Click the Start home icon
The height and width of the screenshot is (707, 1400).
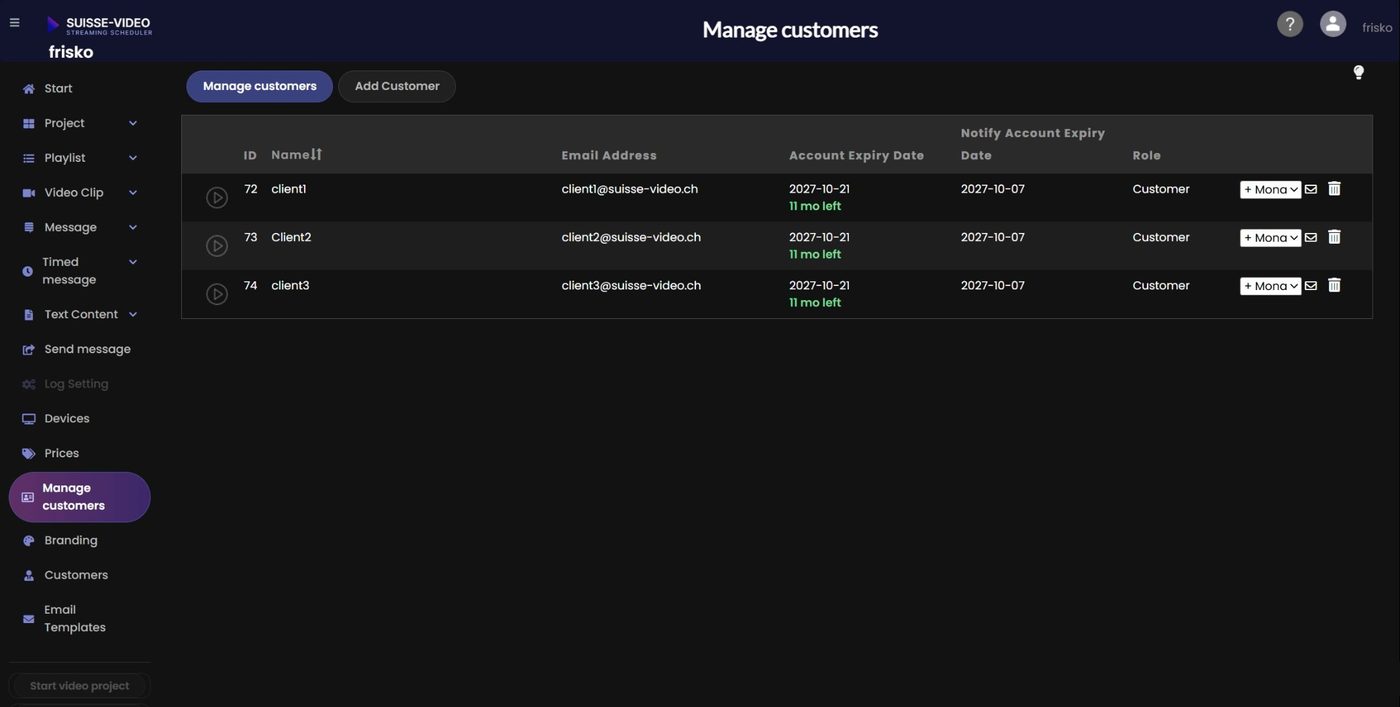(x=28, y=89)
